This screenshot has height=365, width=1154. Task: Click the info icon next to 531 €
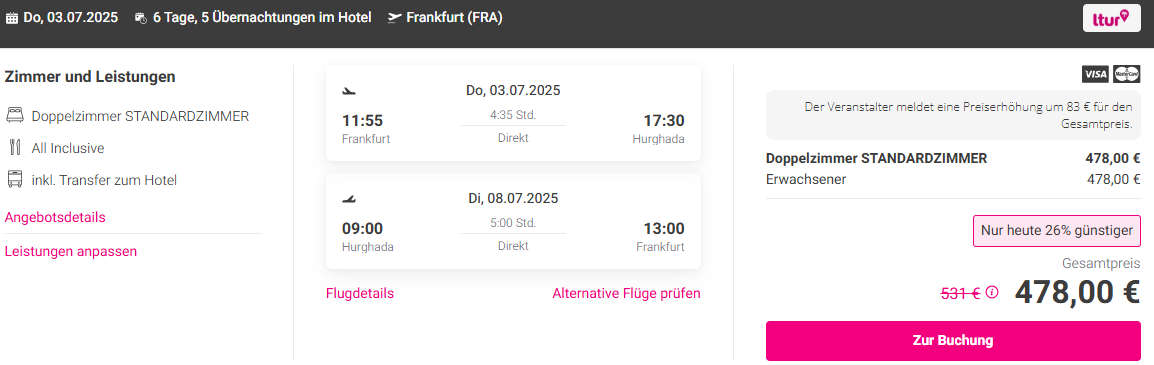(x=992, y=292)
